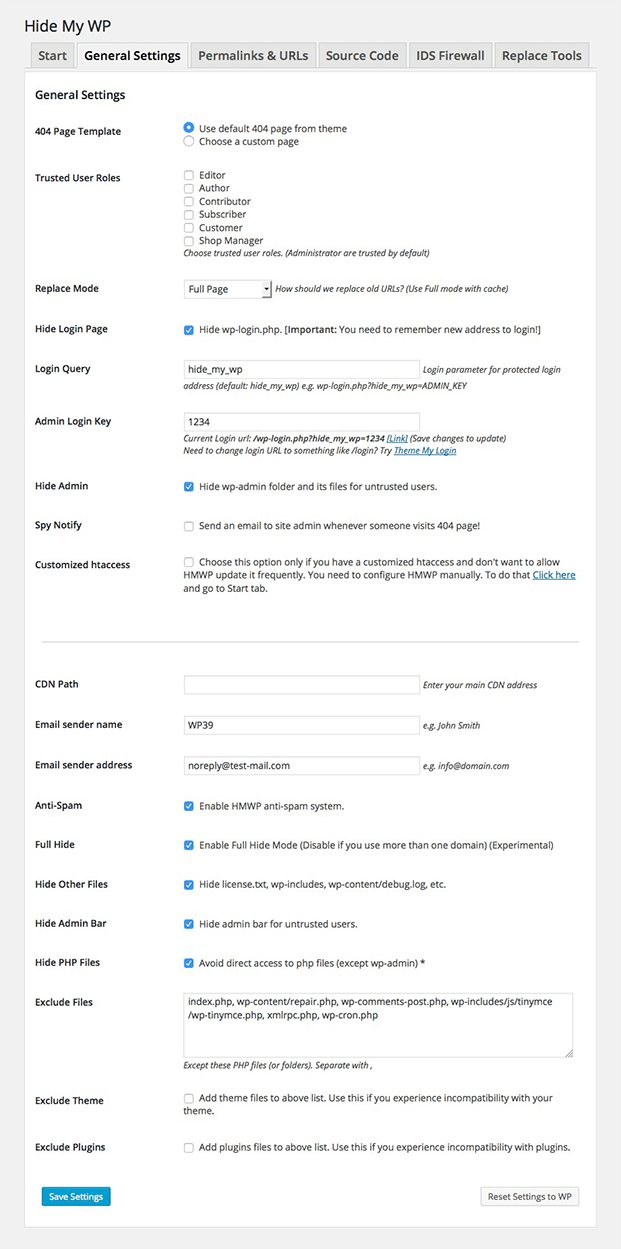Return to the Start tab
The image size is (621, 1249).
(52, 55)
